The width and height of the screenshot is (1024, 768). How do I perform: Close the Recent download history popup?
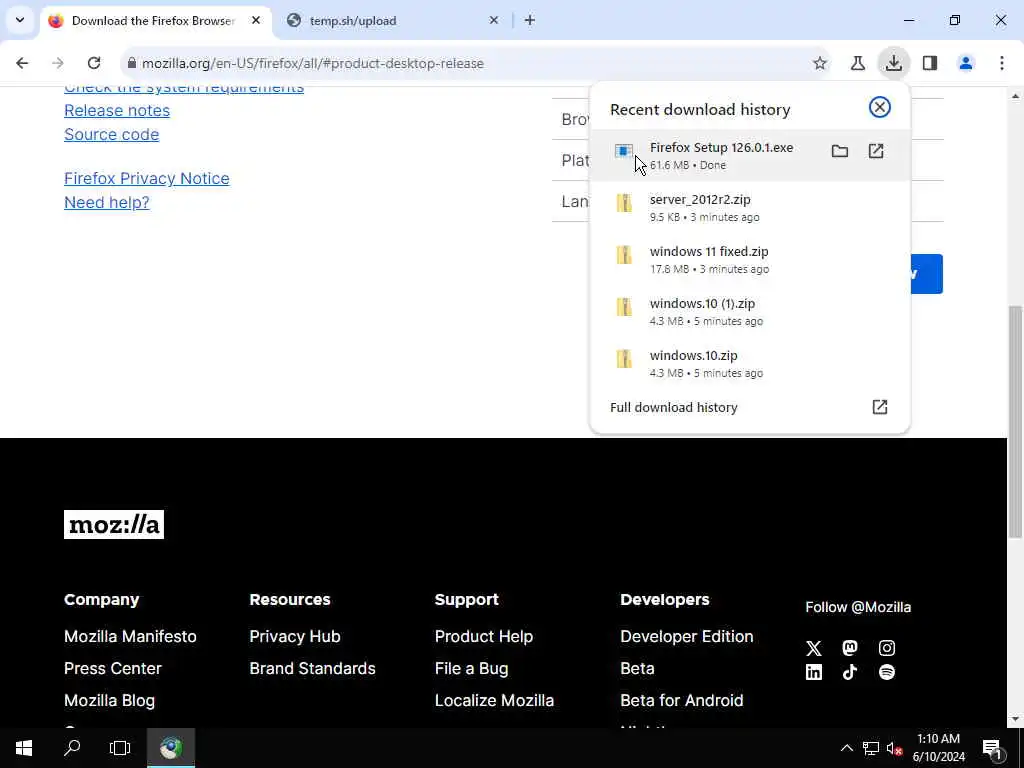(880, 107)
